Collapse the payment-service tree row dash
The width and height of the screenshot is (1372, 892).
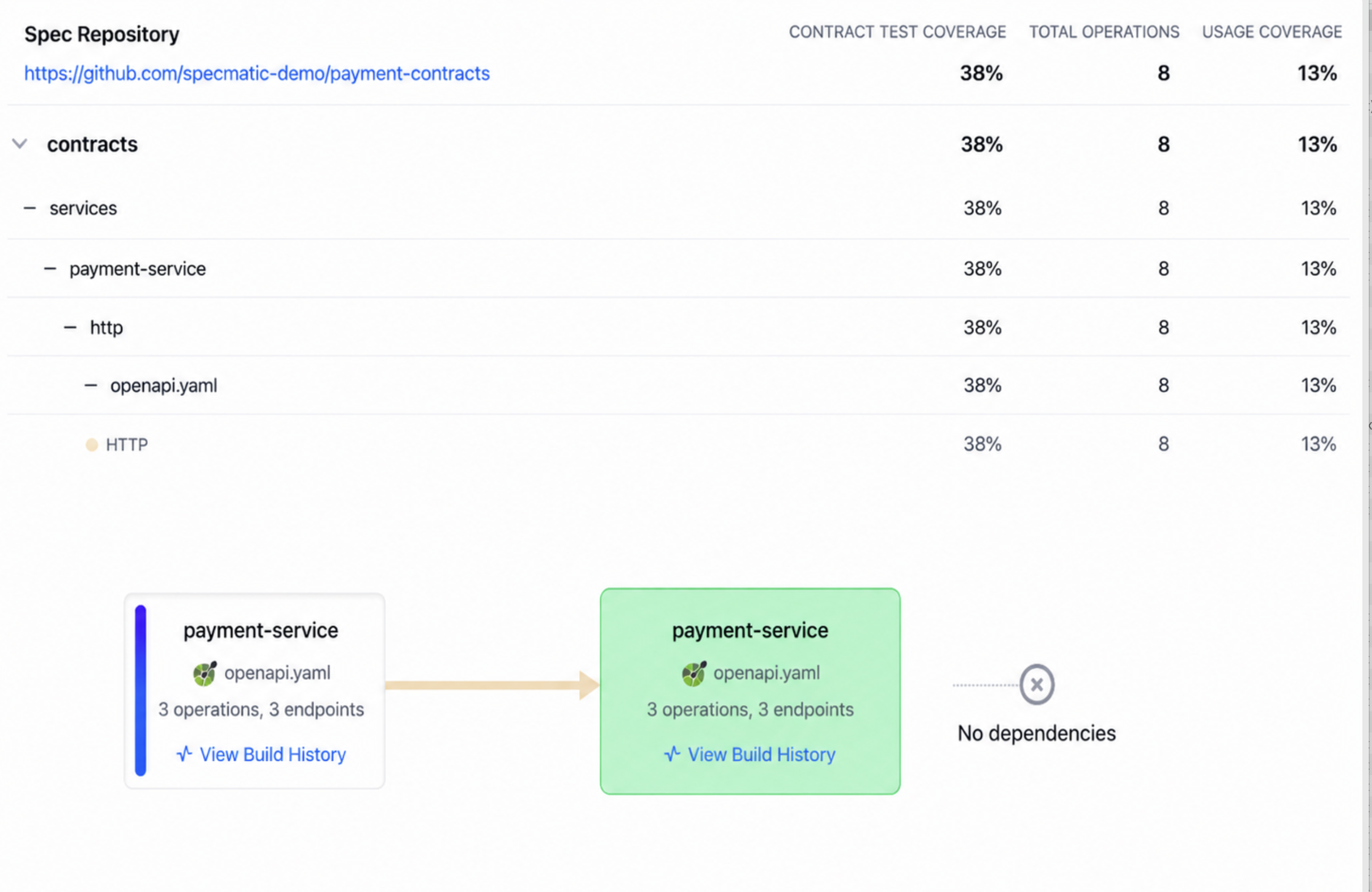[x=50, y=268]
